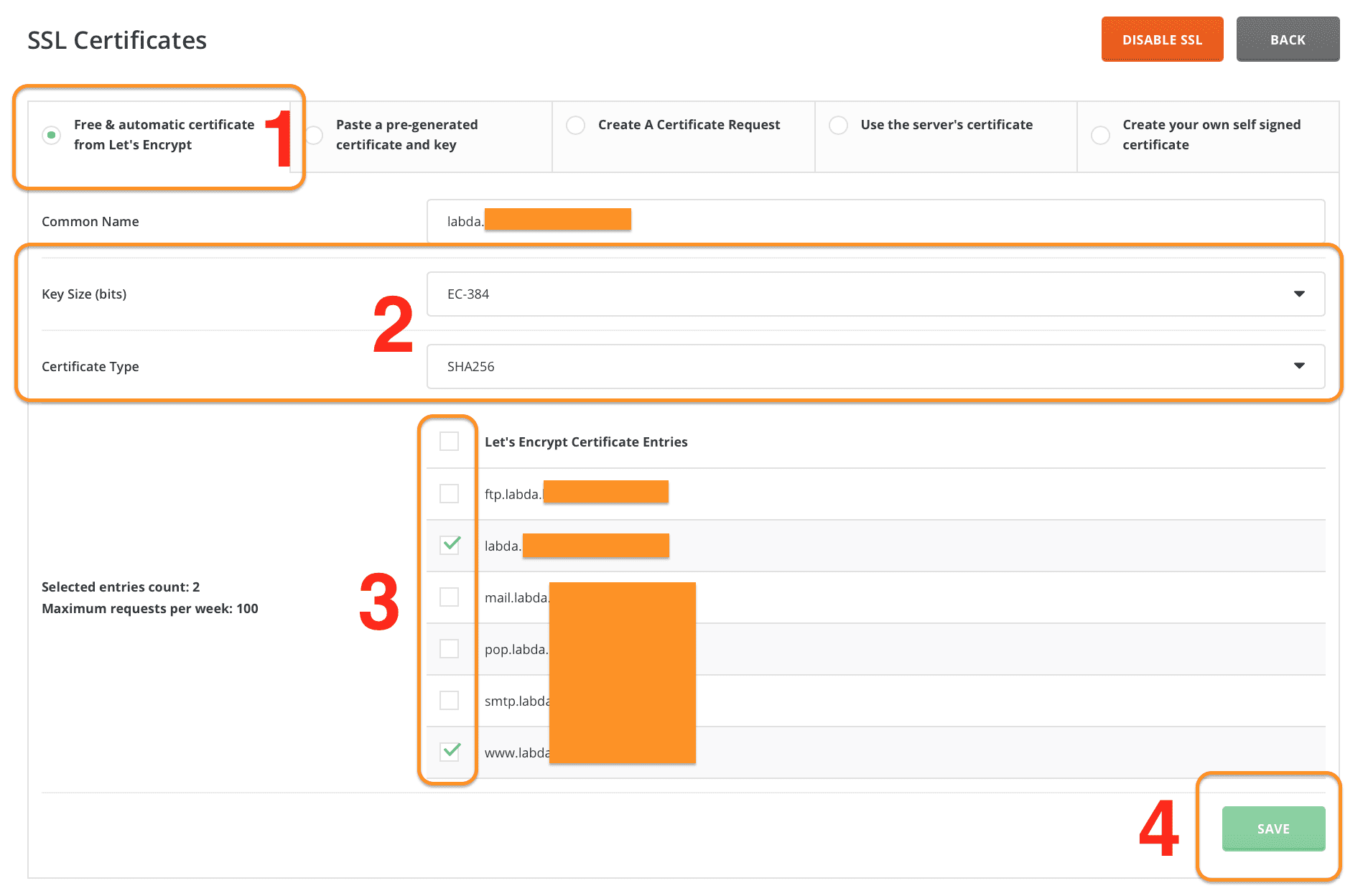
Task: Uncheck the www.labda certificate entry
Action: tap(450, 752)
